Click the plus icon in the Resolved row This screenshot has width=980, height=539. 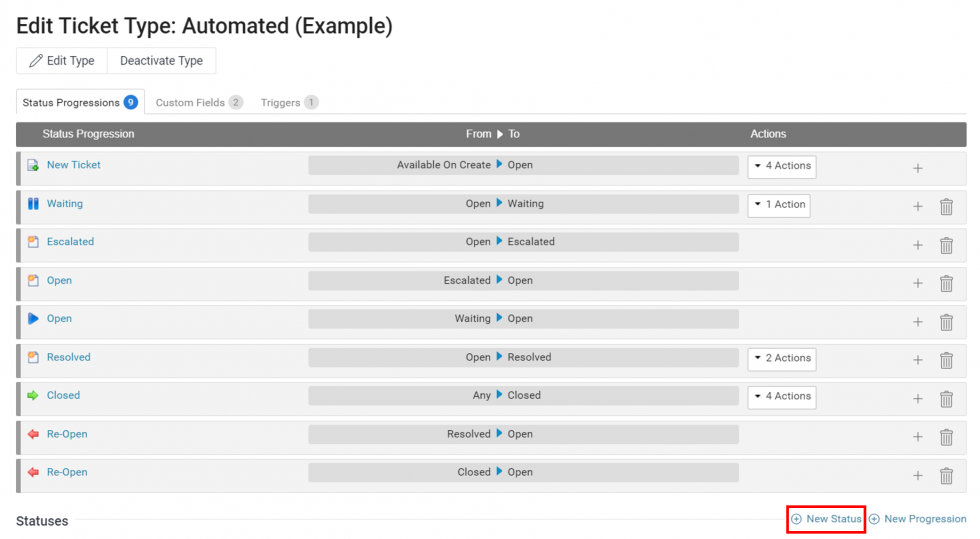coord(917,360)
